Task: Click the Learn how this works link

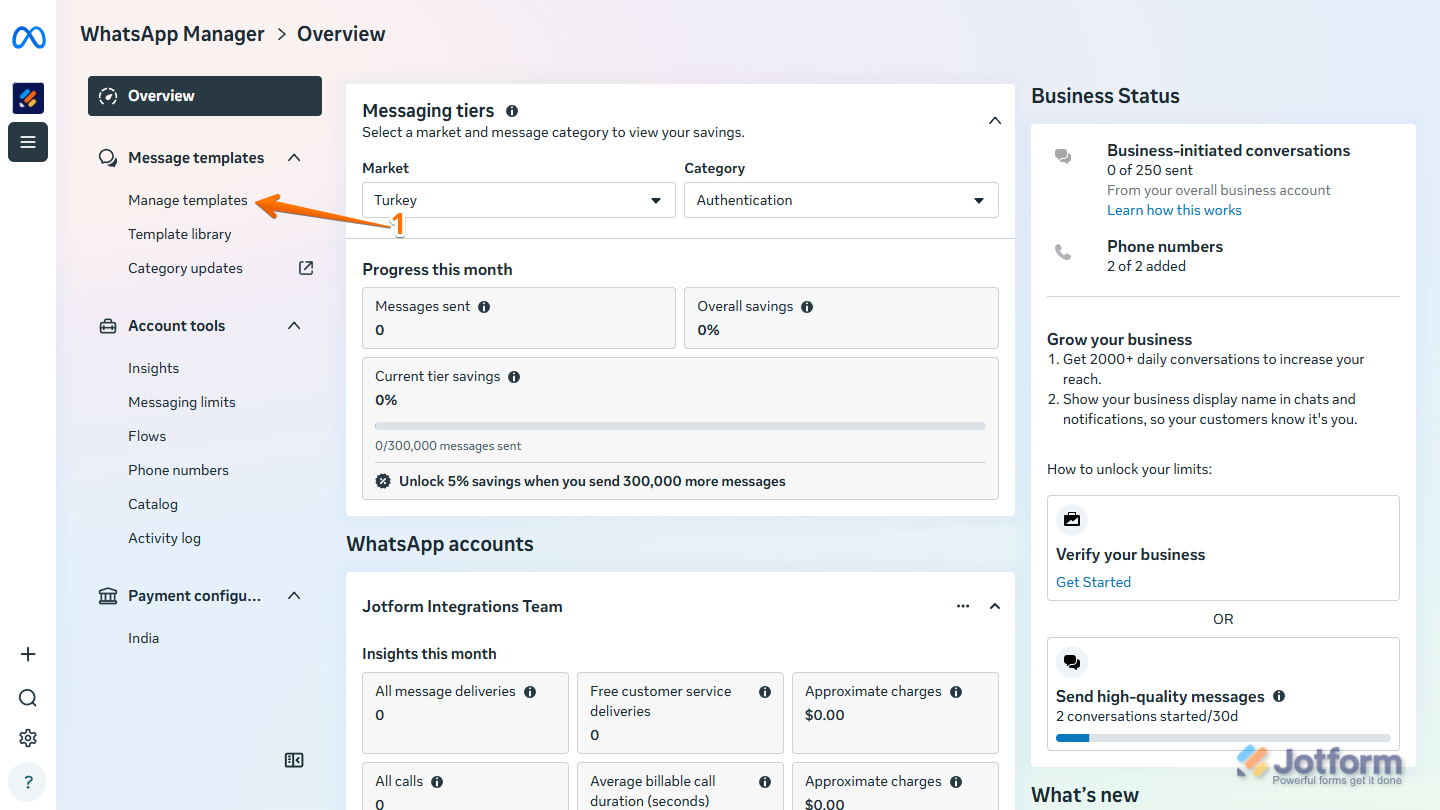Action: coord(1174,210)
